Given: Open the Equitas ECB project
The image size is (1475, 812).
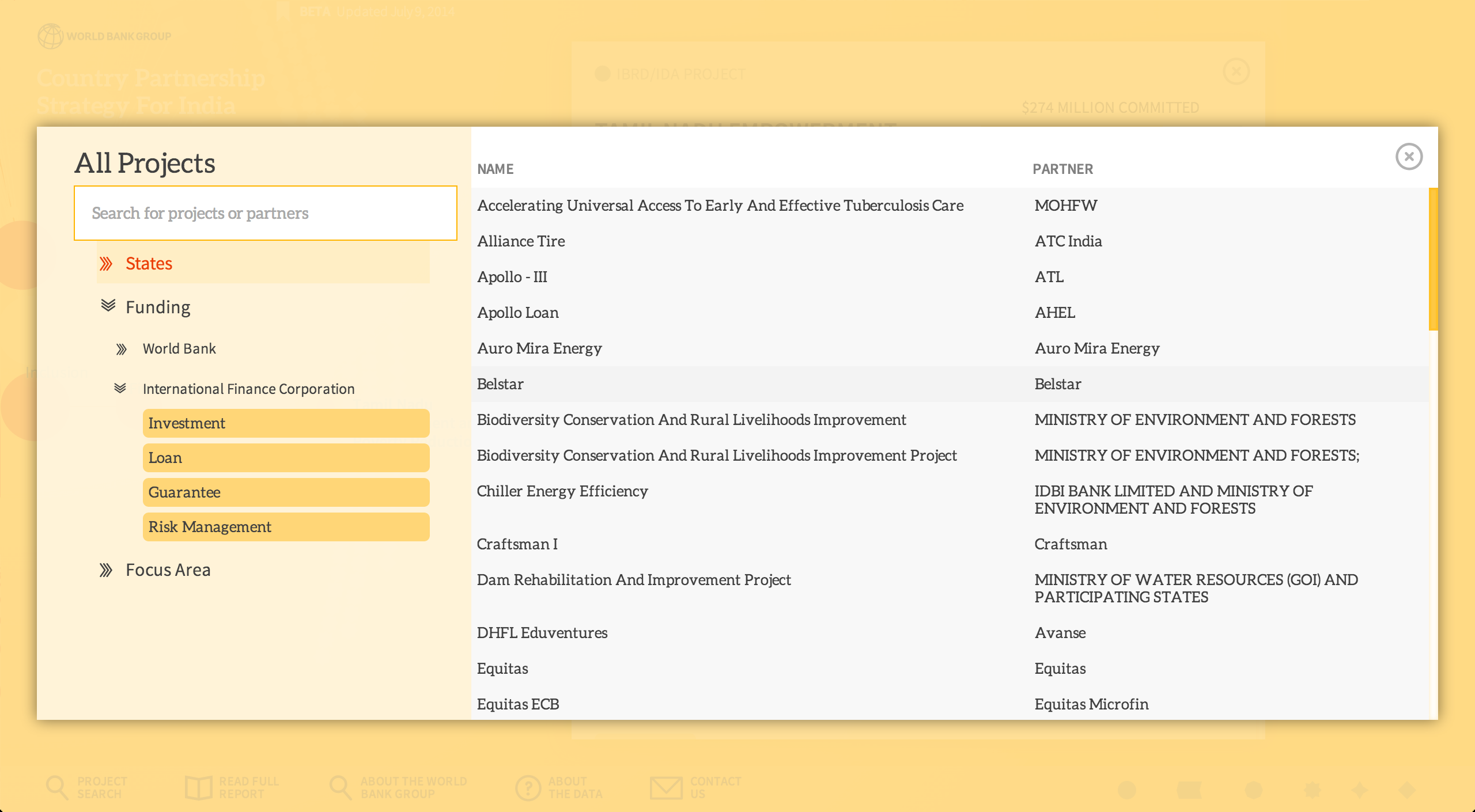Looking at the screenshot, I should click(518, 704).
